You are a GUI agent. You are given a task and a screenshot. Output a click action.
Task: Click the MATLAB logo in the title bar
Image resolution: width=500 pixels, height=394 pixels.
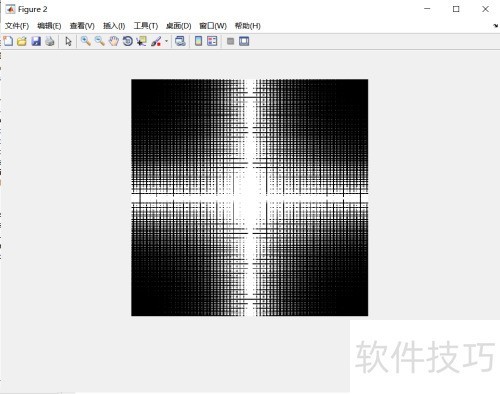click(x=10, y=9)
